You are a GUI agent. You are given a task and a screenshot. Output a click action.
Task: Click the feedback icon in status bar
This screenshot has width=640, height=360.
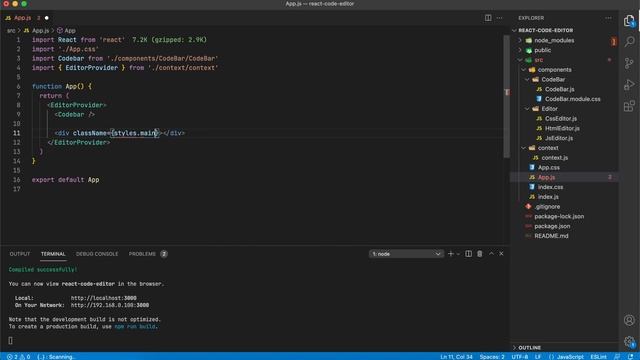(617, 357)
